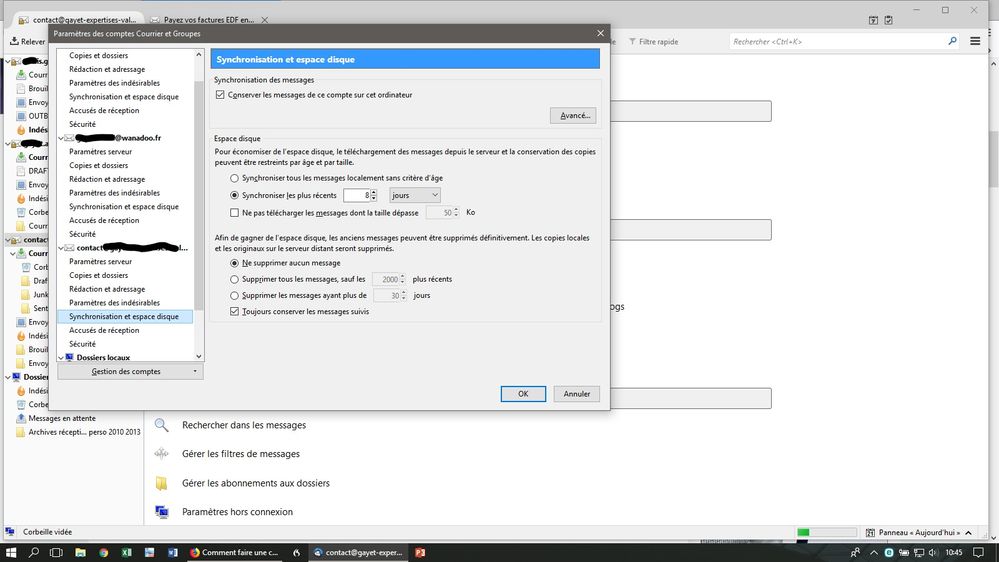This screenshot has height=562, width=999.
Task: Click Gérer les filtres de messages link
Action: pyautogui.click(x=241, y=454)
